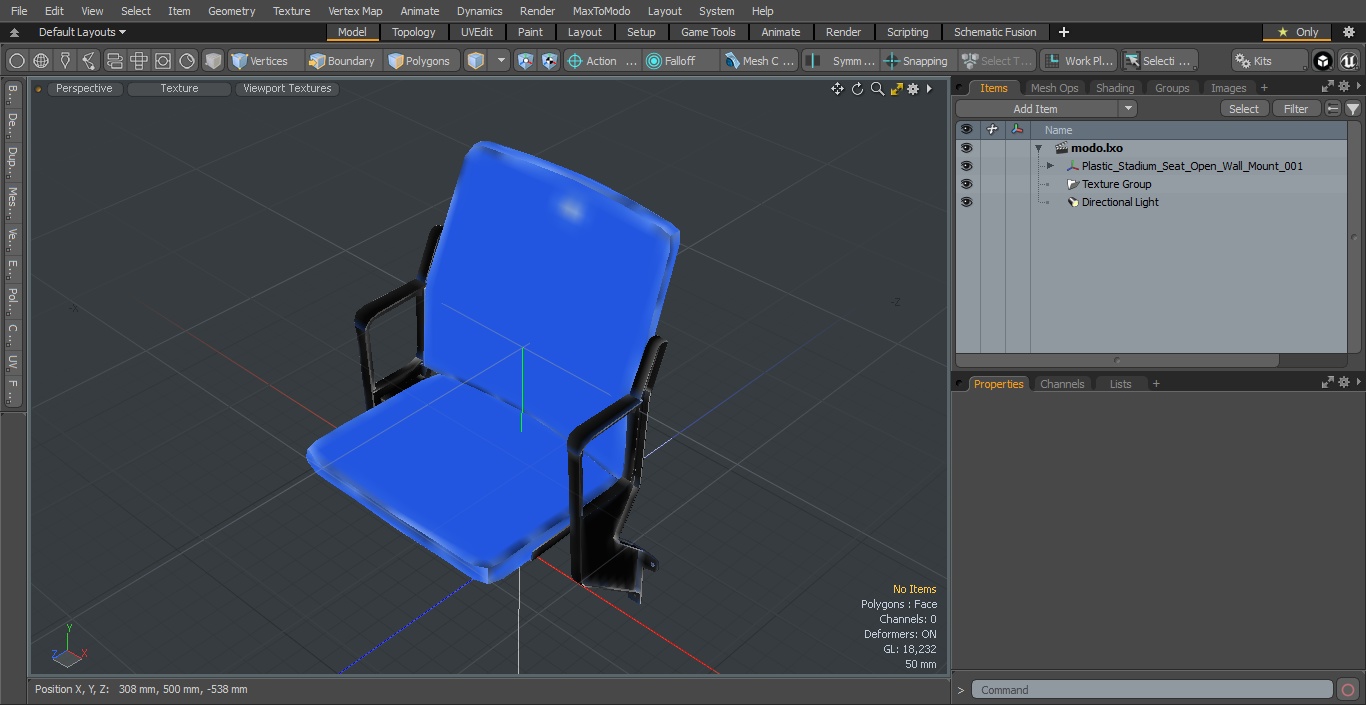Click the first cube center icon
Image resolution: width=1366 pixels, height=705 pixels.
[x=526, y=61]
